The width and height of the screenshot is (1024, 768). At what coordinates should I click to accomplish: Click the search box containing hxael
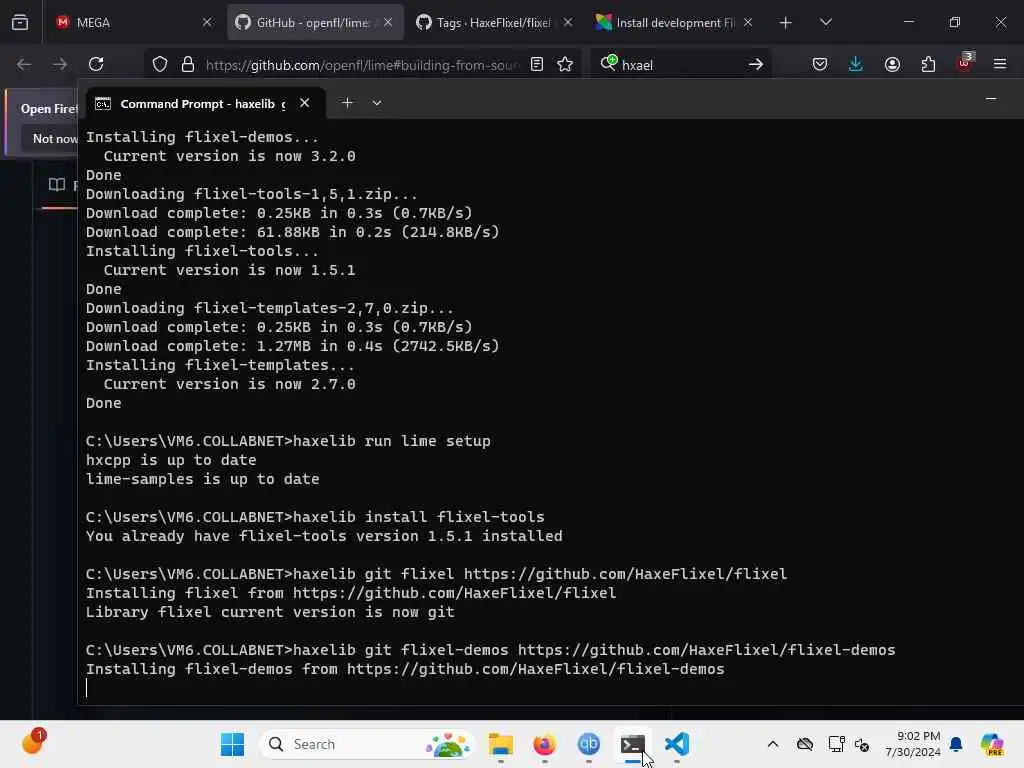coord(680,65)
